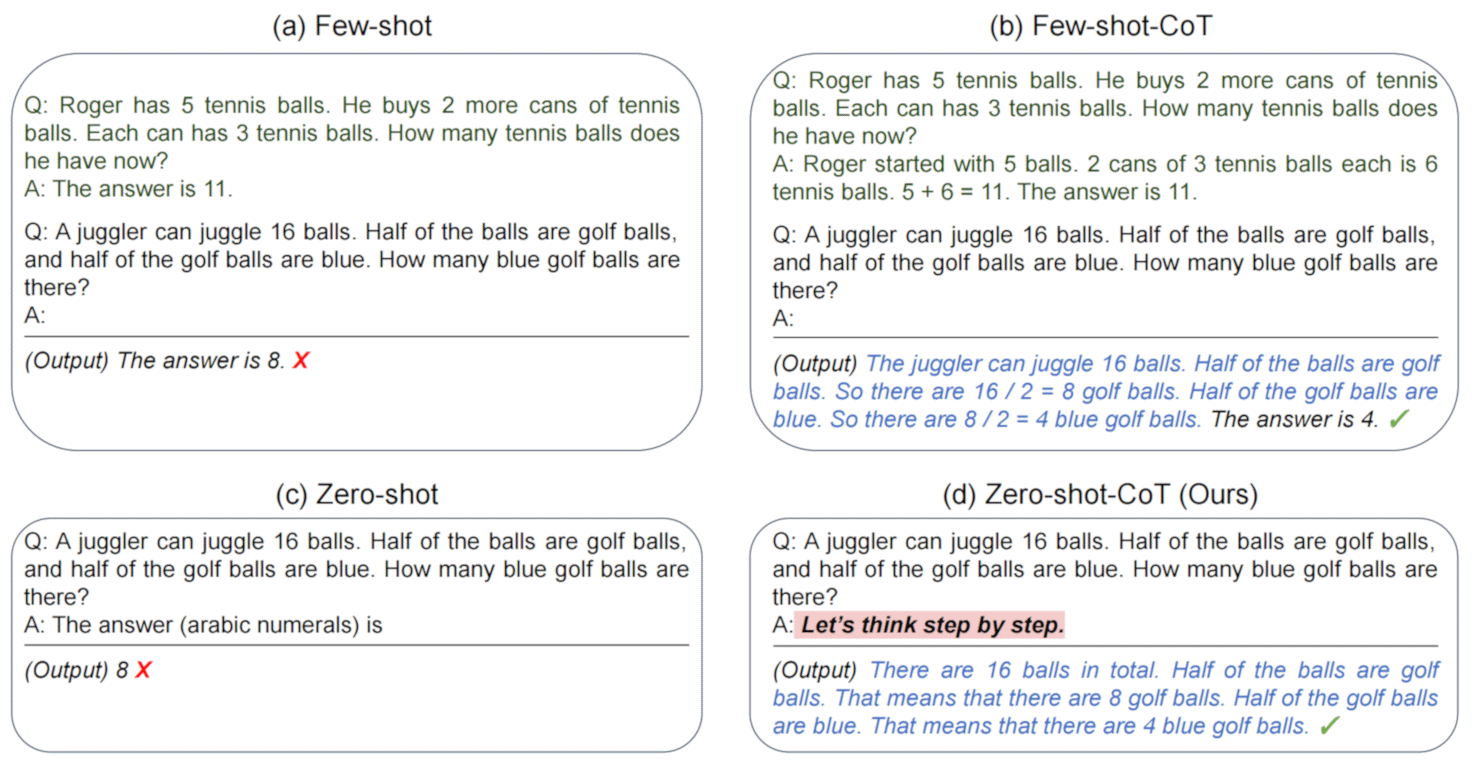Click the "(d) Zero-shot-CoT (Ours)" heading
This screenshot has width=1480, height=760.
[1100, 495]
